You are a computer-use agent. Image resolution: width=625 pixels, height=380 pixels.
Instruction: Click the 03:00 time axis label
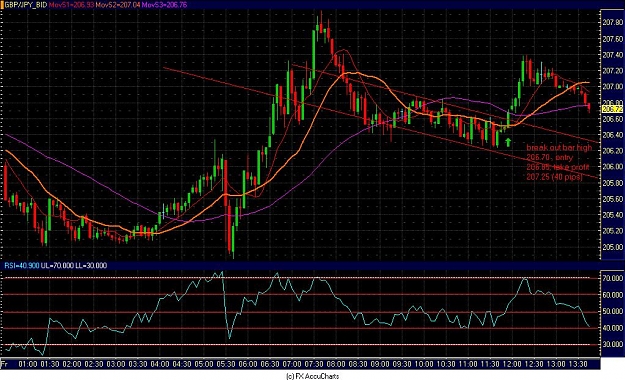click(116, 364)
